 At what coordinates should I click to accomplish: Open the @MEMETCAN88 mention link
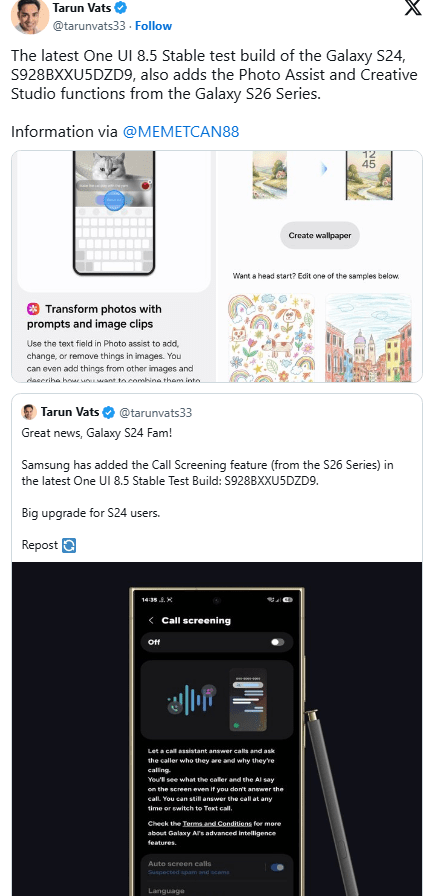coord(181,132)
